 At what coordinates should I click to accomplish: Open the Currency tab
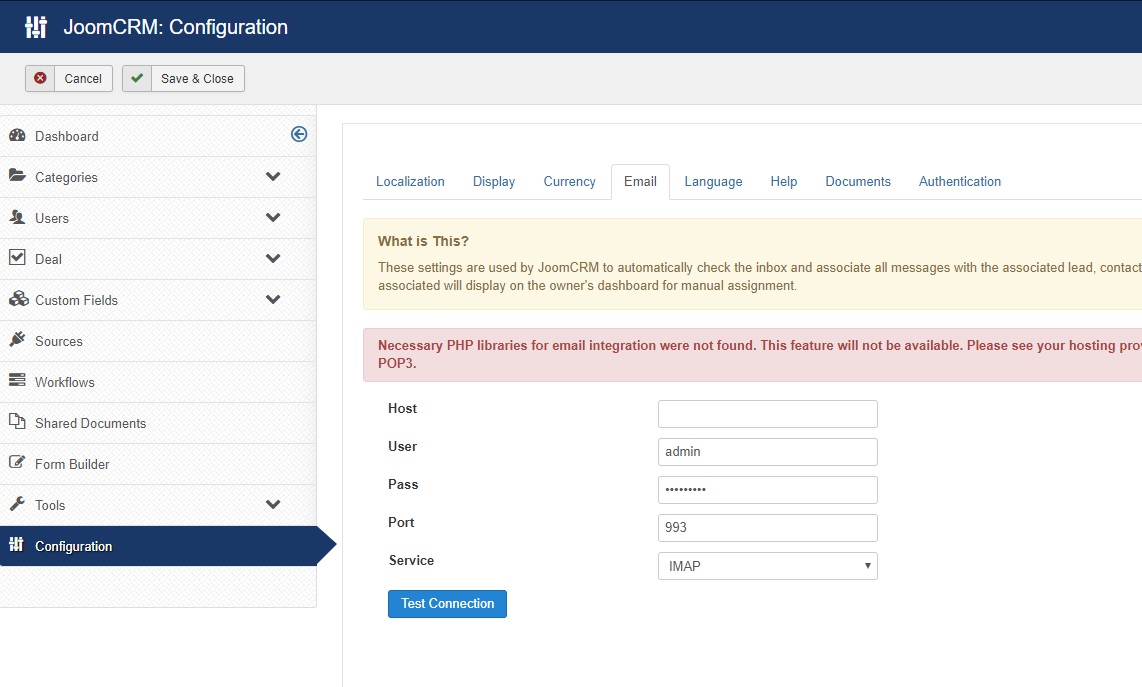pyautogui.click(x=570, y=181)
